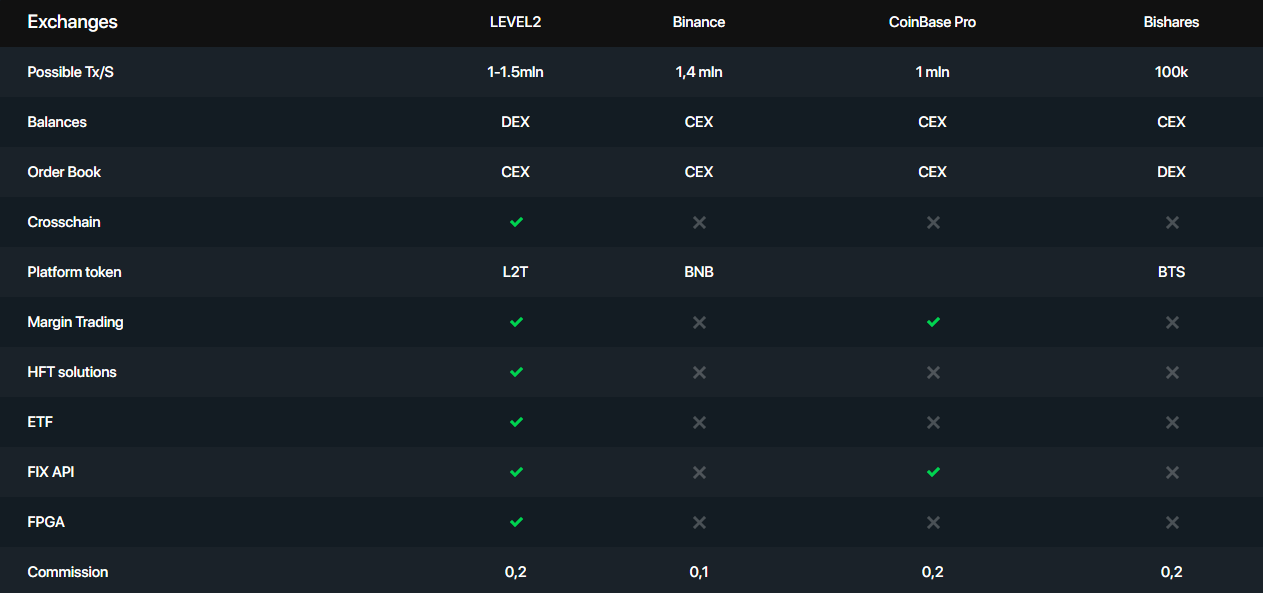Select the CoinBase Pro column header
1263x593 pixels.
[x=933, y=22]
